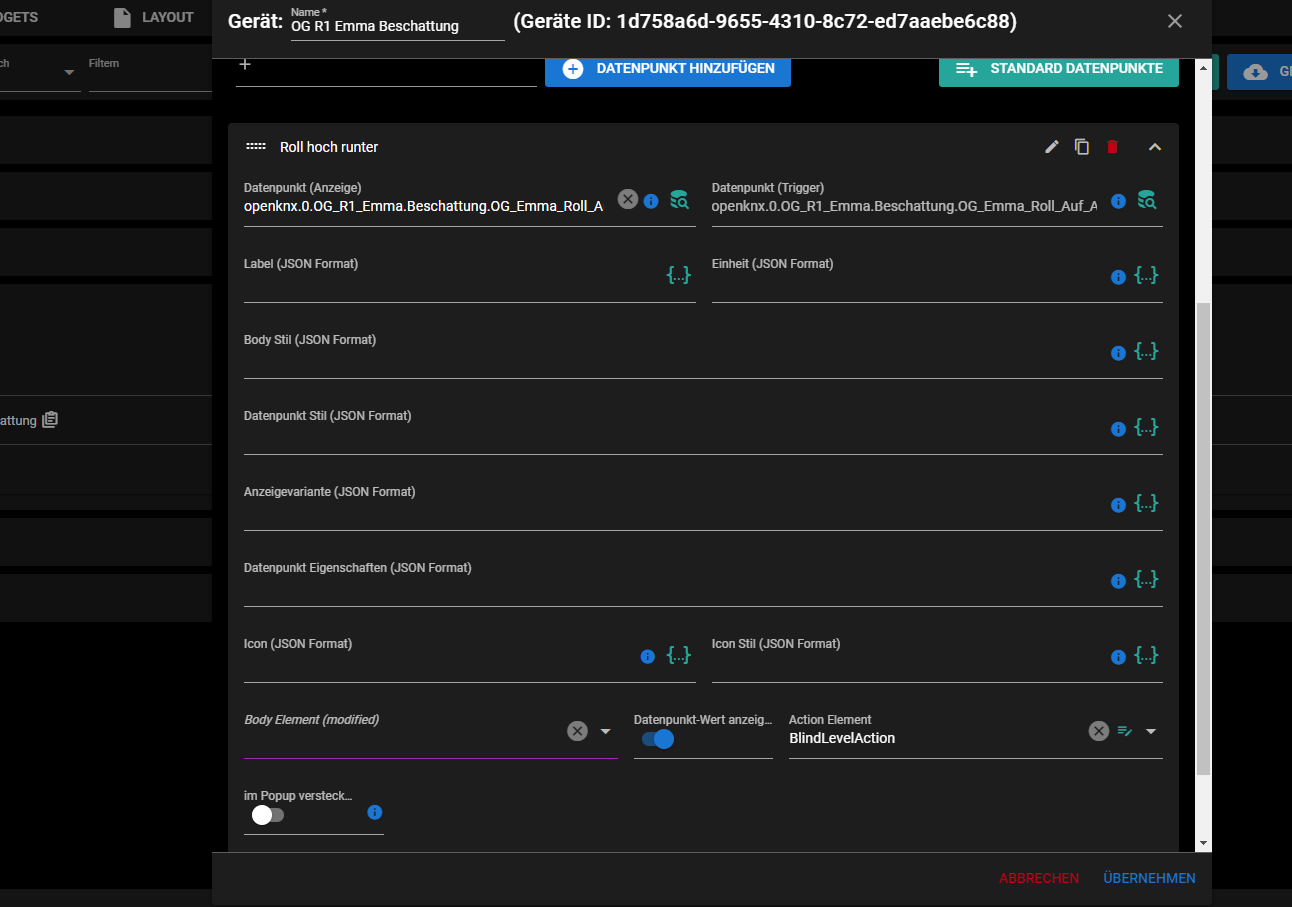The height and width of the screenshot is (907, 1292).
Task: Open LAYOUT tab in background window
Action: coord(153,17)
